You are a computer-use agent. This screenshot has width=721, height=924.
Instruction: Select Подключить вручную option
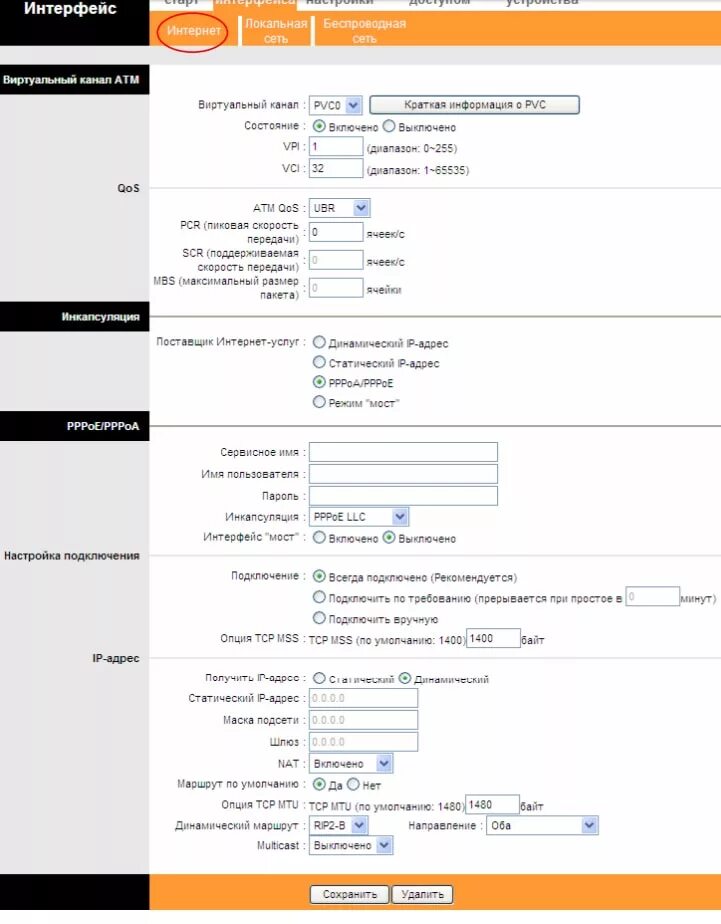319,618
